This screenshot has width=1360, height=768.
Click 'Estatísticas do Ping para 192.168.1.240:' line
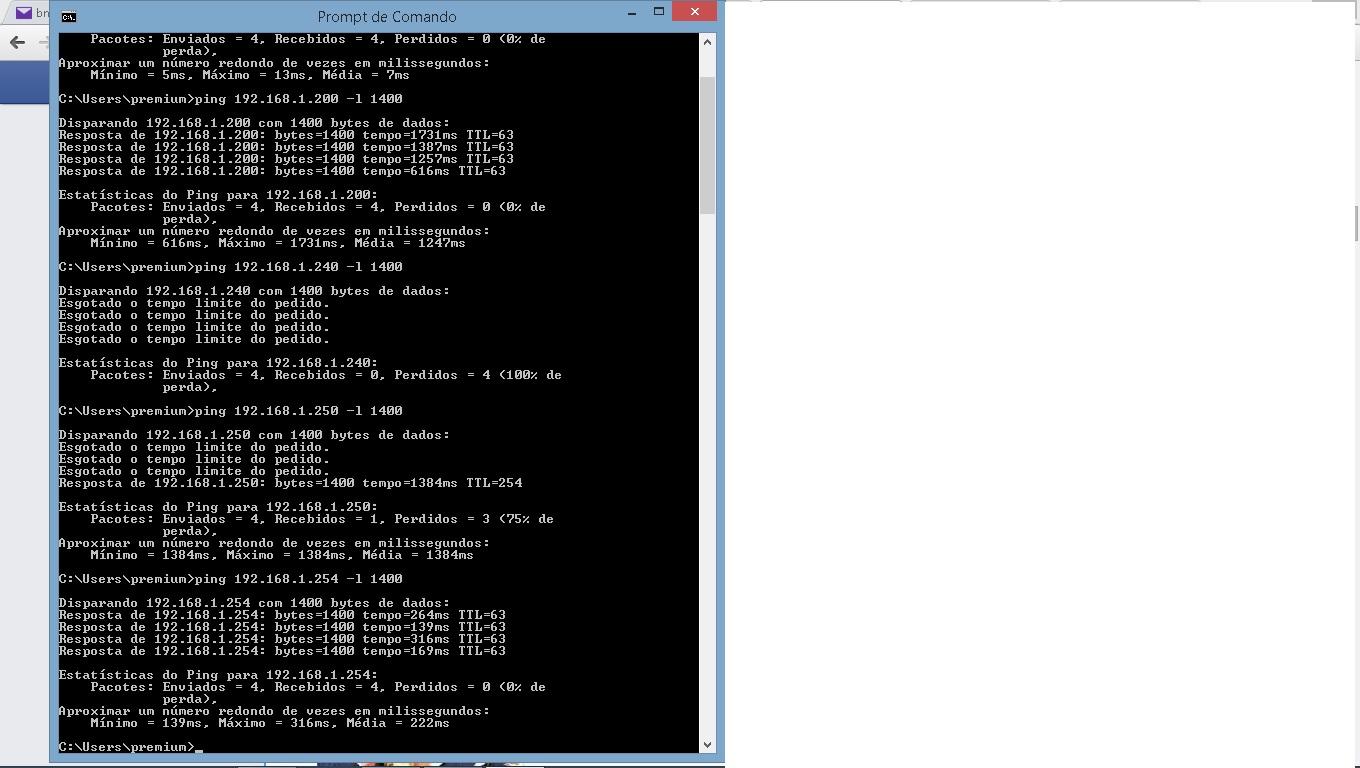point(219,363)
